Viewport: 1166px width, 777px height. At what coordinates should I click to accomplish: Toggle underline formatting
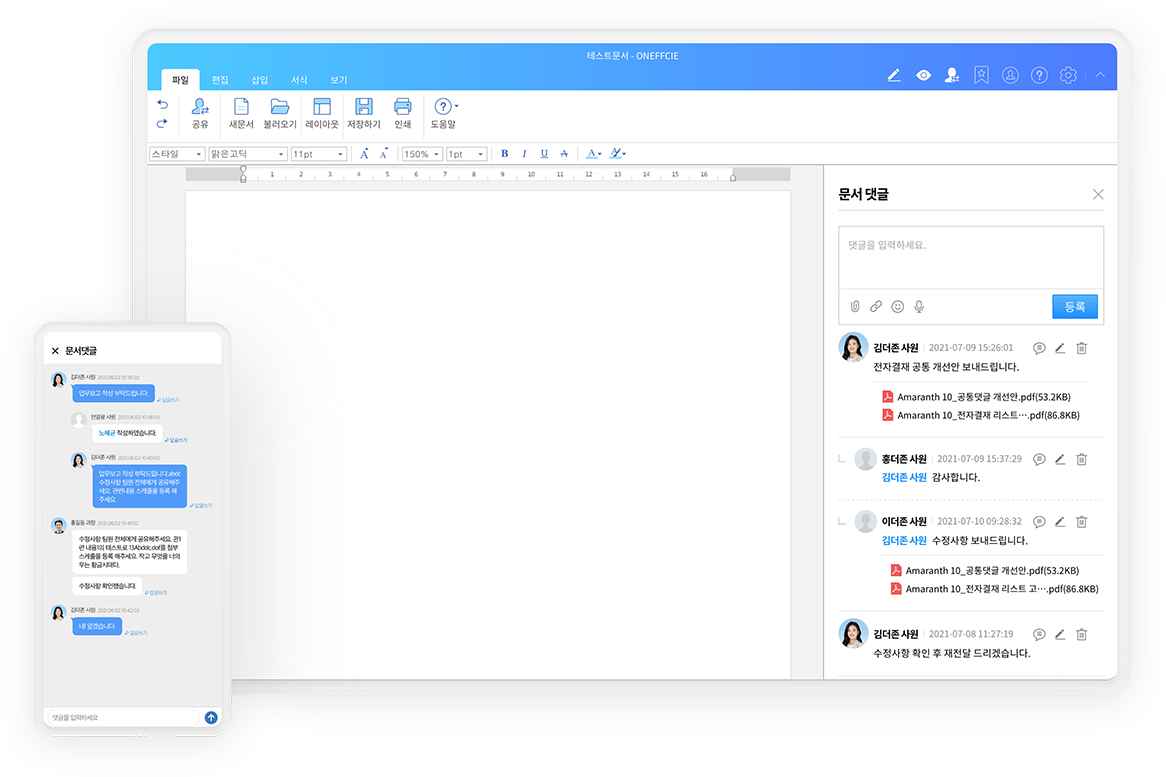544,154
